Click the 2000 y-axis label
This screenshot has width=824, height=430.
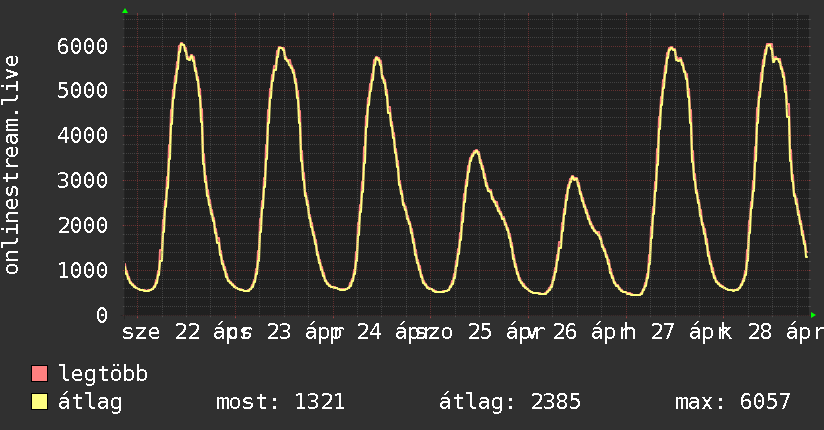(x=83, y=226)
